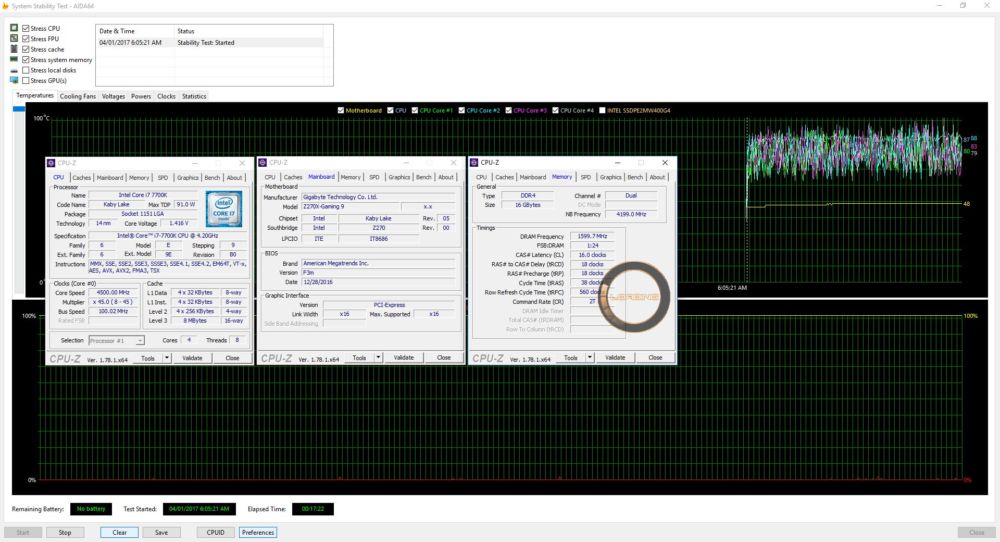Click the Stress FPU icon

click(x=14, y=38)
